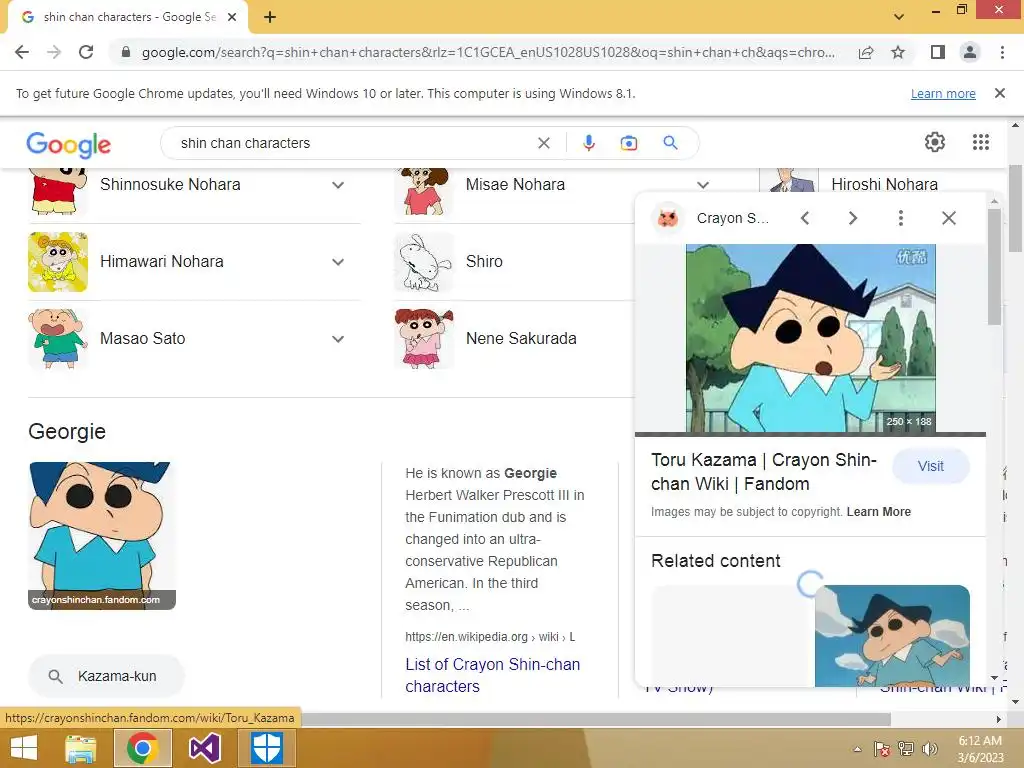Click the Google logo
This screenshot has height=768, width=1024.
coord(69,144)
